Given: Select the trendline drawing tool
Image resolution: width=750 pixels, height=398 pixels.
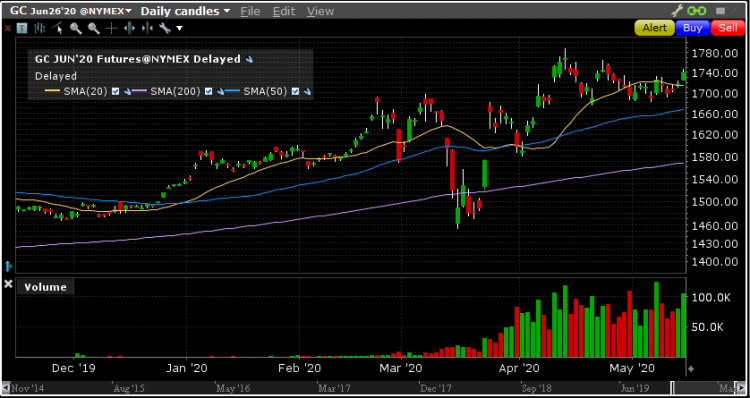Looking at the screenshot, I should pos(58,28).
